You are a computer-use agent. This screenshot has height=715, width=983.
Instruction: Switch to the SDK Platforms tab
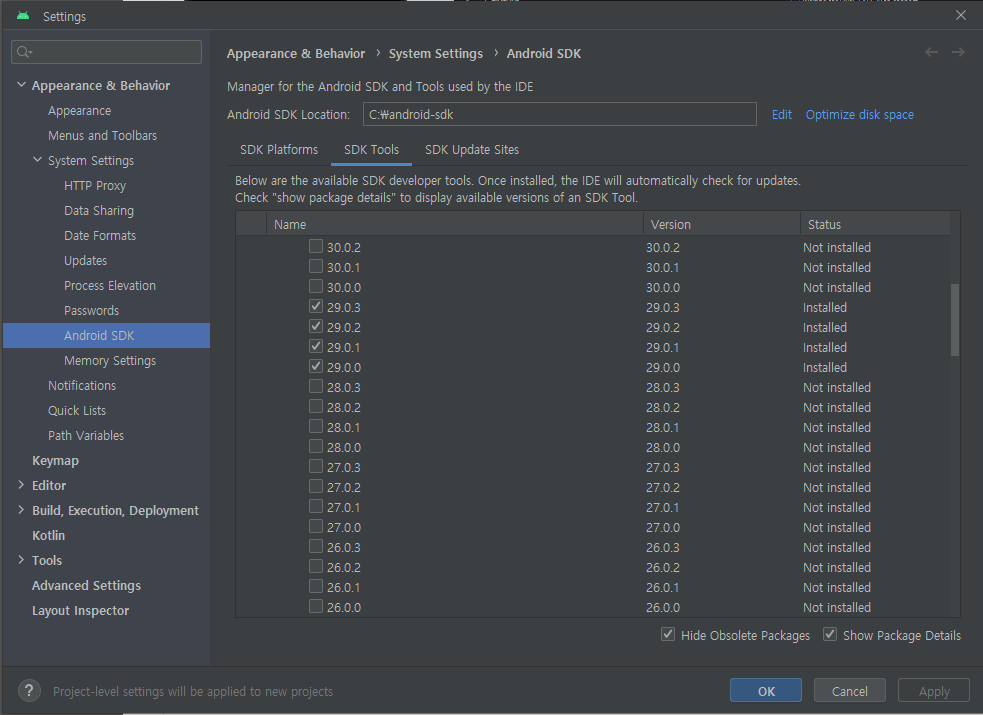coord(279,150)
